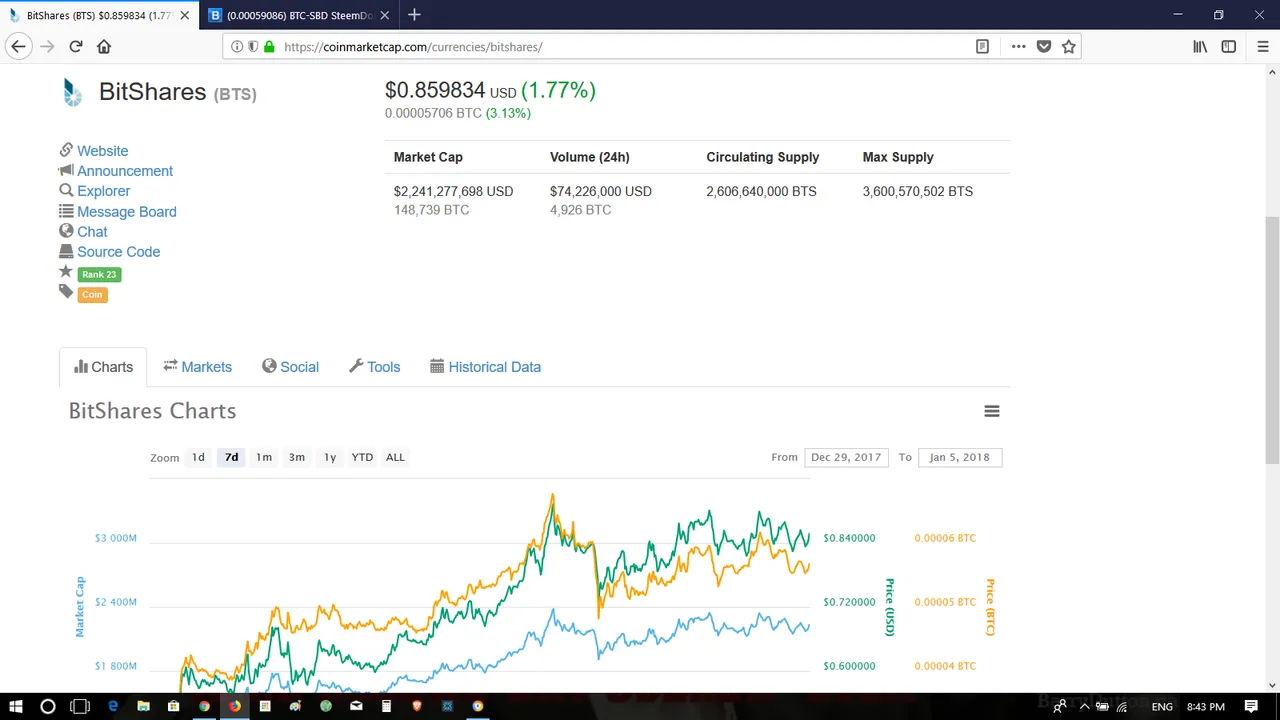The image size is (1280, 720).
Task: Click the To date field Jan 5, 2018
Action: [959, 457]
